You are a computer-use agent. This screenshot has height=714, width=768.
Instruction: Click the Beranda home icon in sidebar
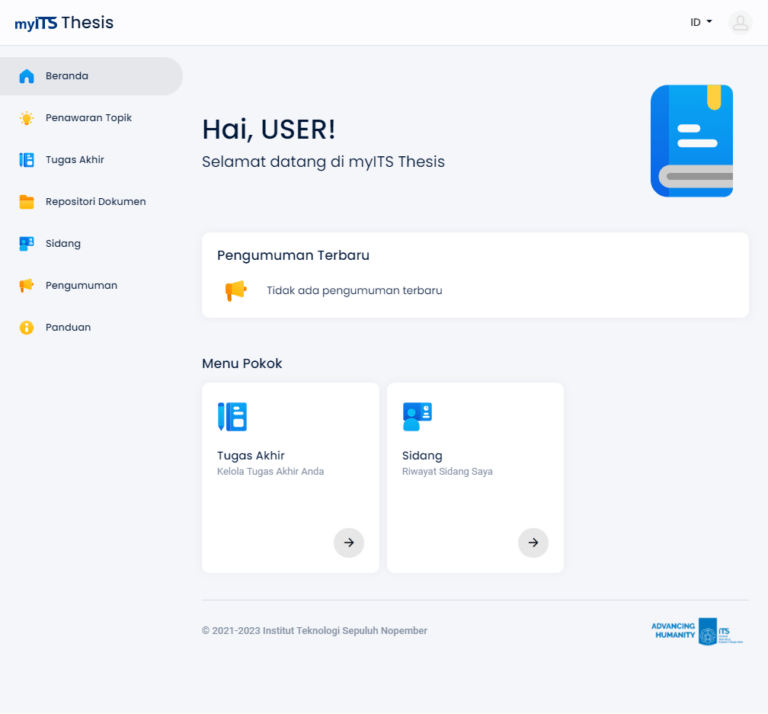coord(27,76)
